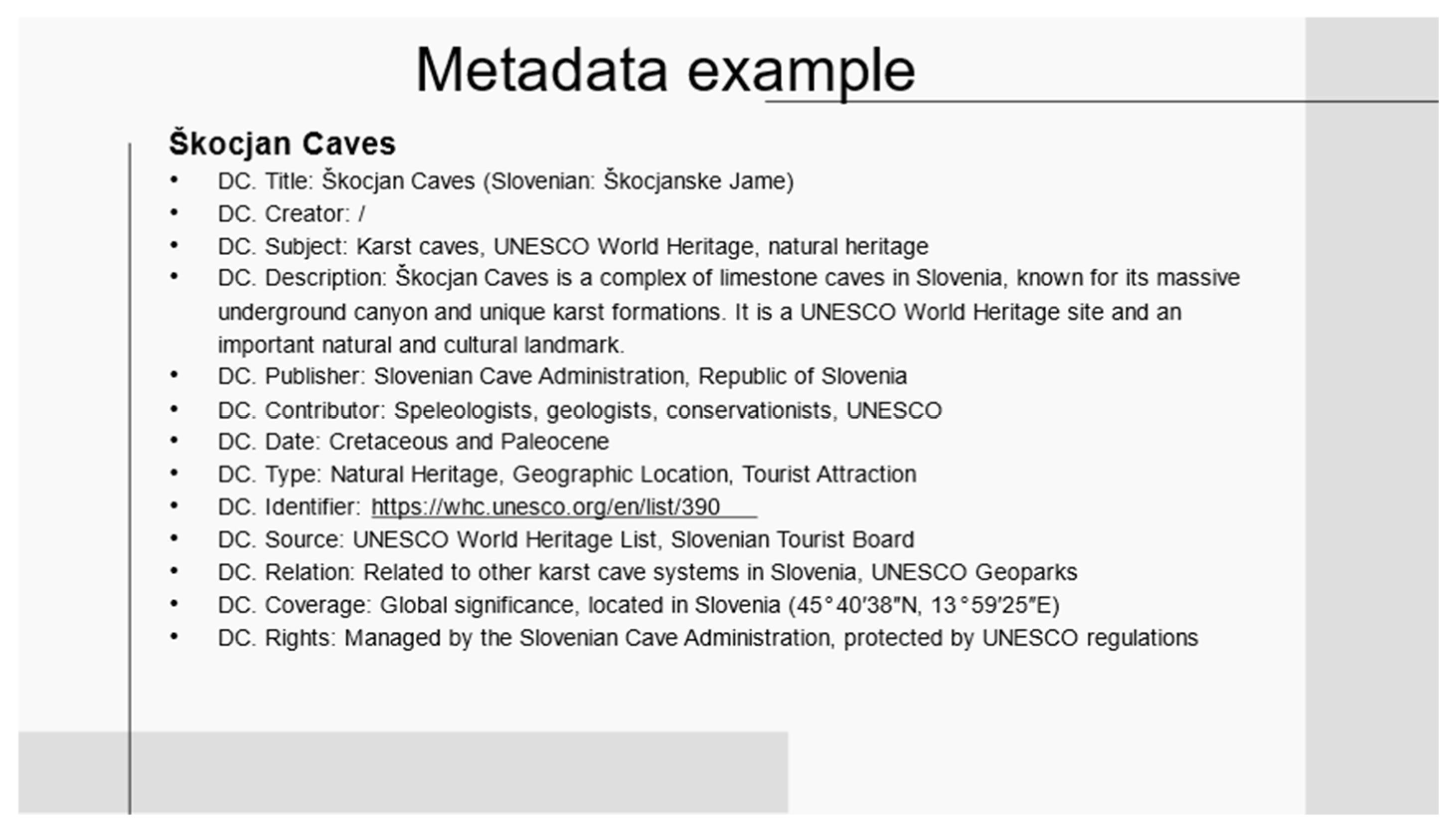Click 'Cretaceous and Paleocene' date text
1456x830 pixels.
(x=469, y=441)
